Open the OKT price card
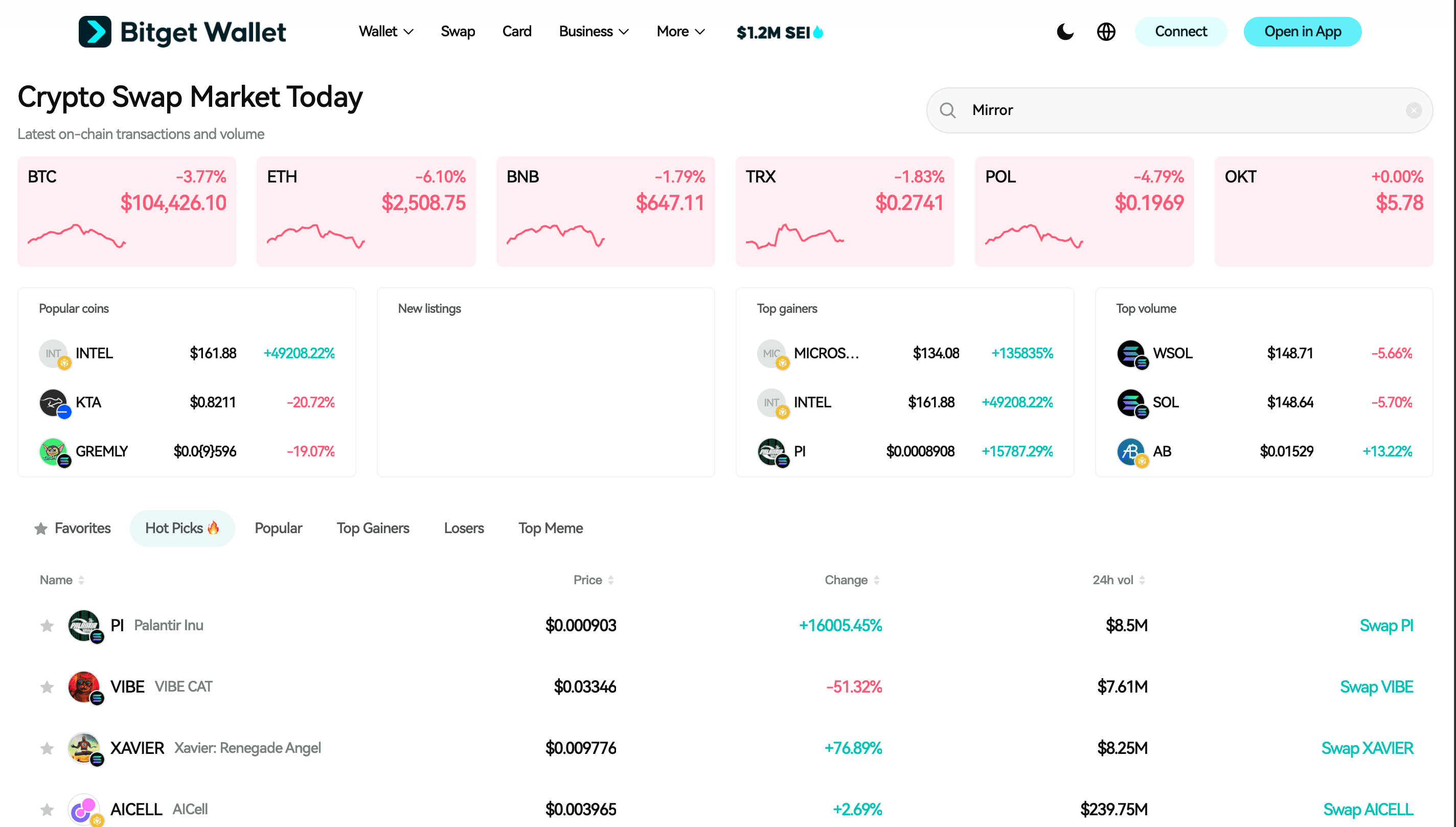 tap(1324, 211)
